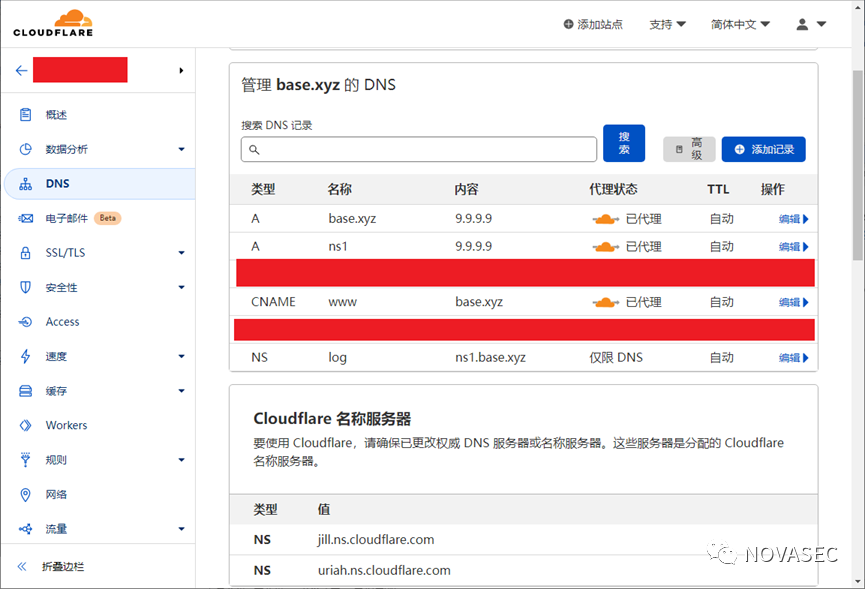Click the Workers icon in sidebar
865x589 pixels.
click(x=25, y=425)
